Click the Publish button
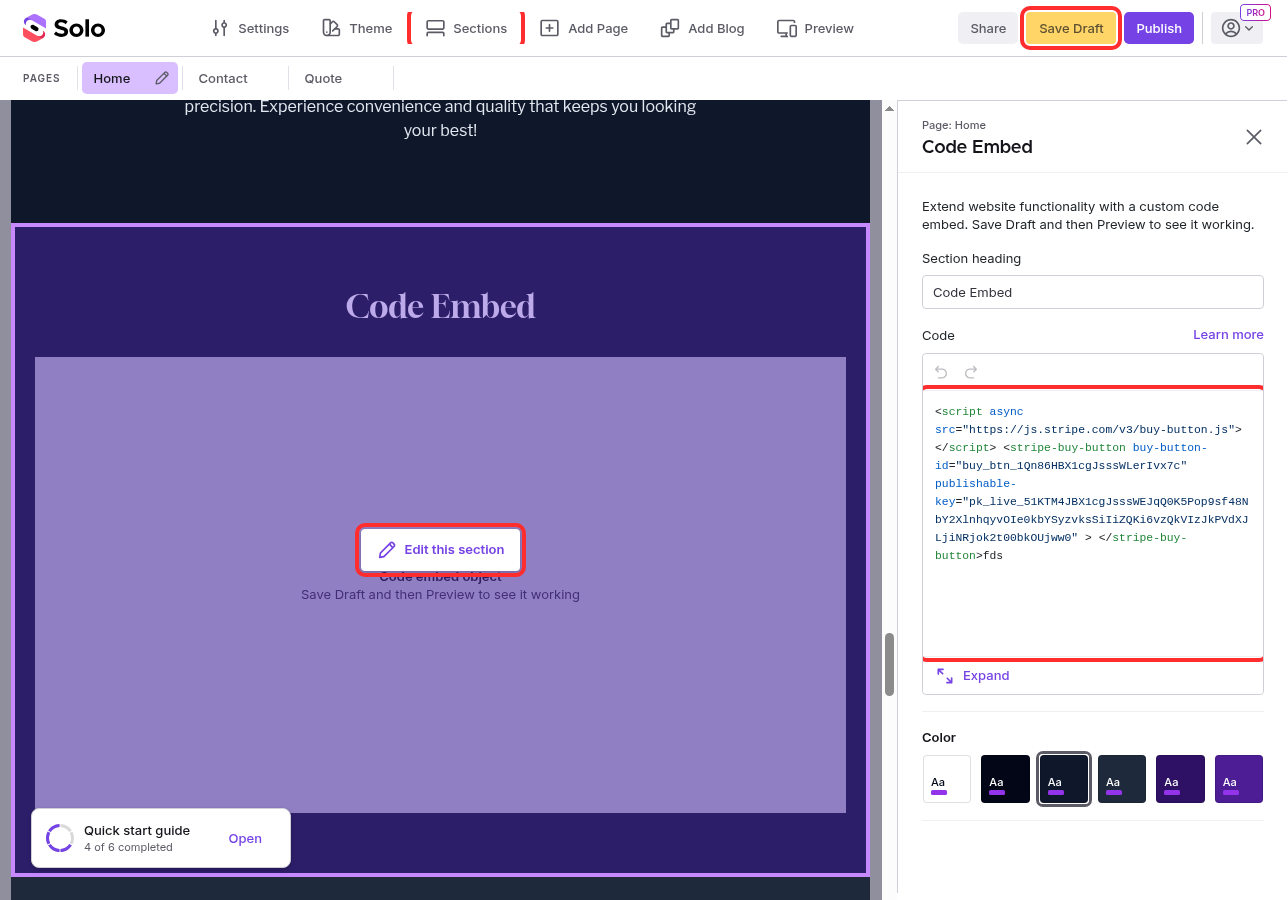1288x900 pixels. click(1159, 28)
